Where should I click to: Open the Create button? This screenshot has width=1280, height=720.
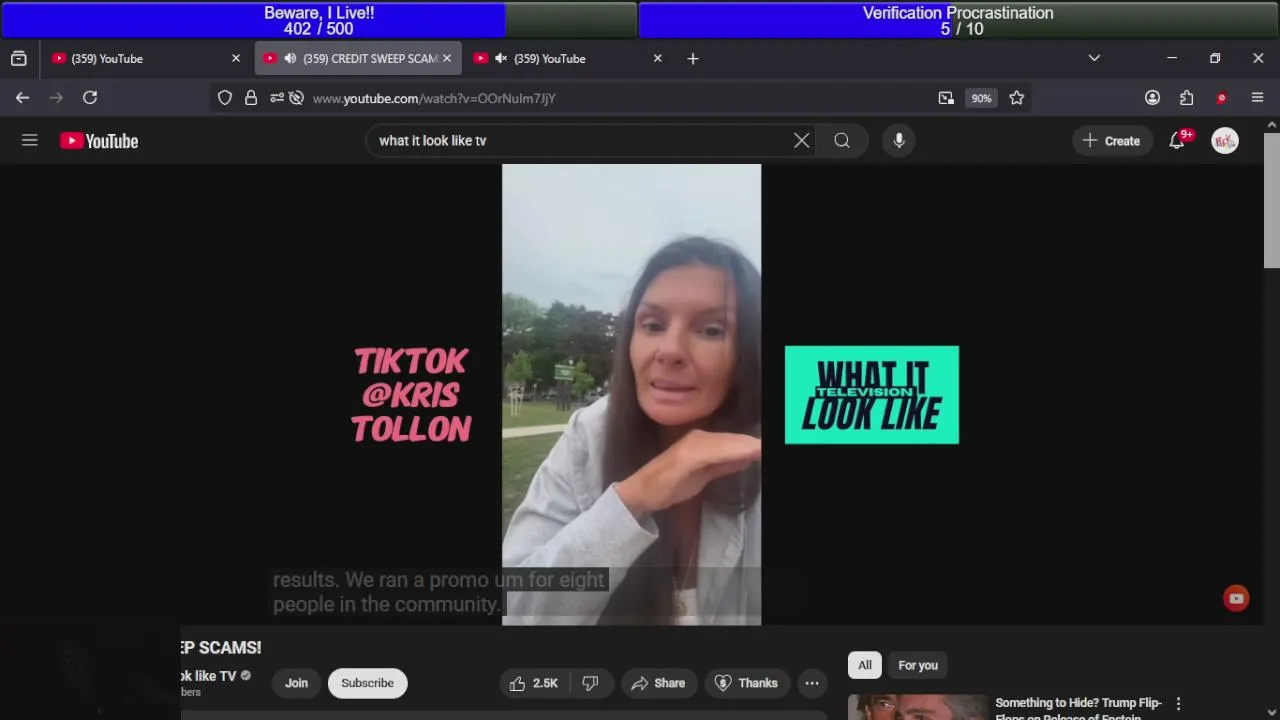pyautogui.click(x=1111, y=141)
